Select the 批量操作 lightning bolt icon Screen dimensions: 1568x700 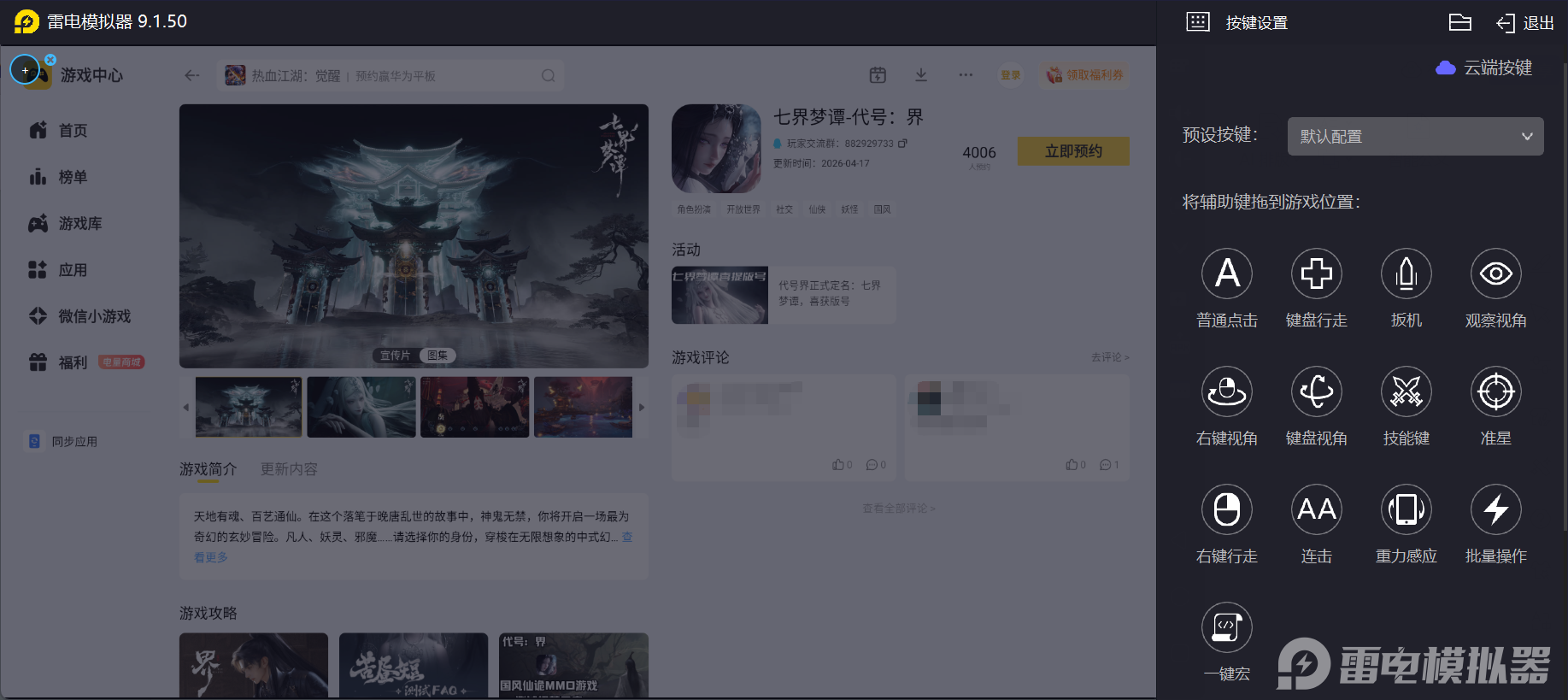pyautogui.click(x=1496, y=509)
